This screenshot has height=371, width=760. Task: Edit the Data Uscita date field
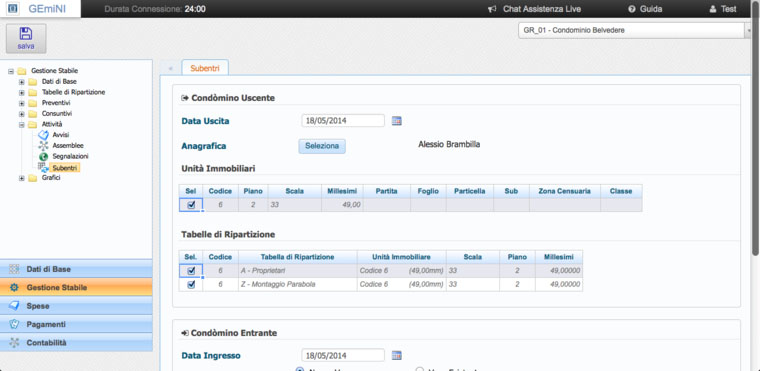pyautogui.click(x=343, y=121)
